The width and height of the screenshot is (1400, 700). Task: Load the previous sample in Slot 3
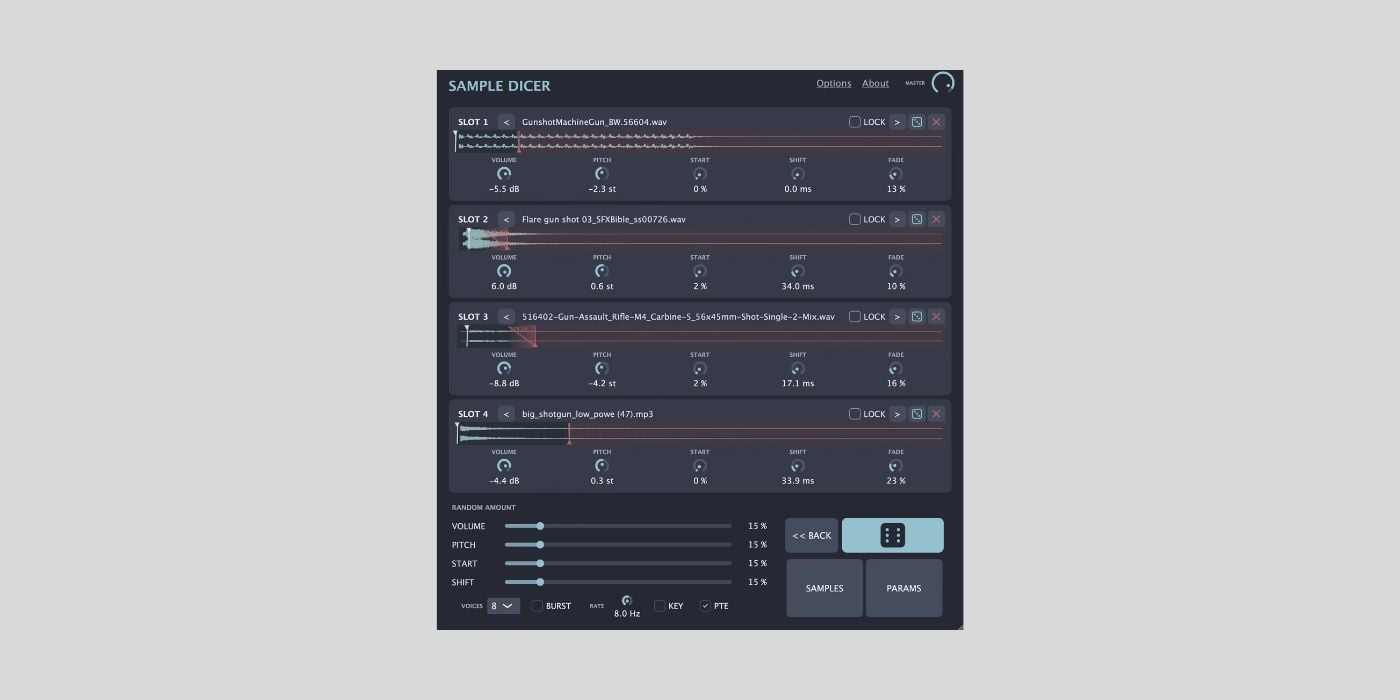click(x=506, y=316)
